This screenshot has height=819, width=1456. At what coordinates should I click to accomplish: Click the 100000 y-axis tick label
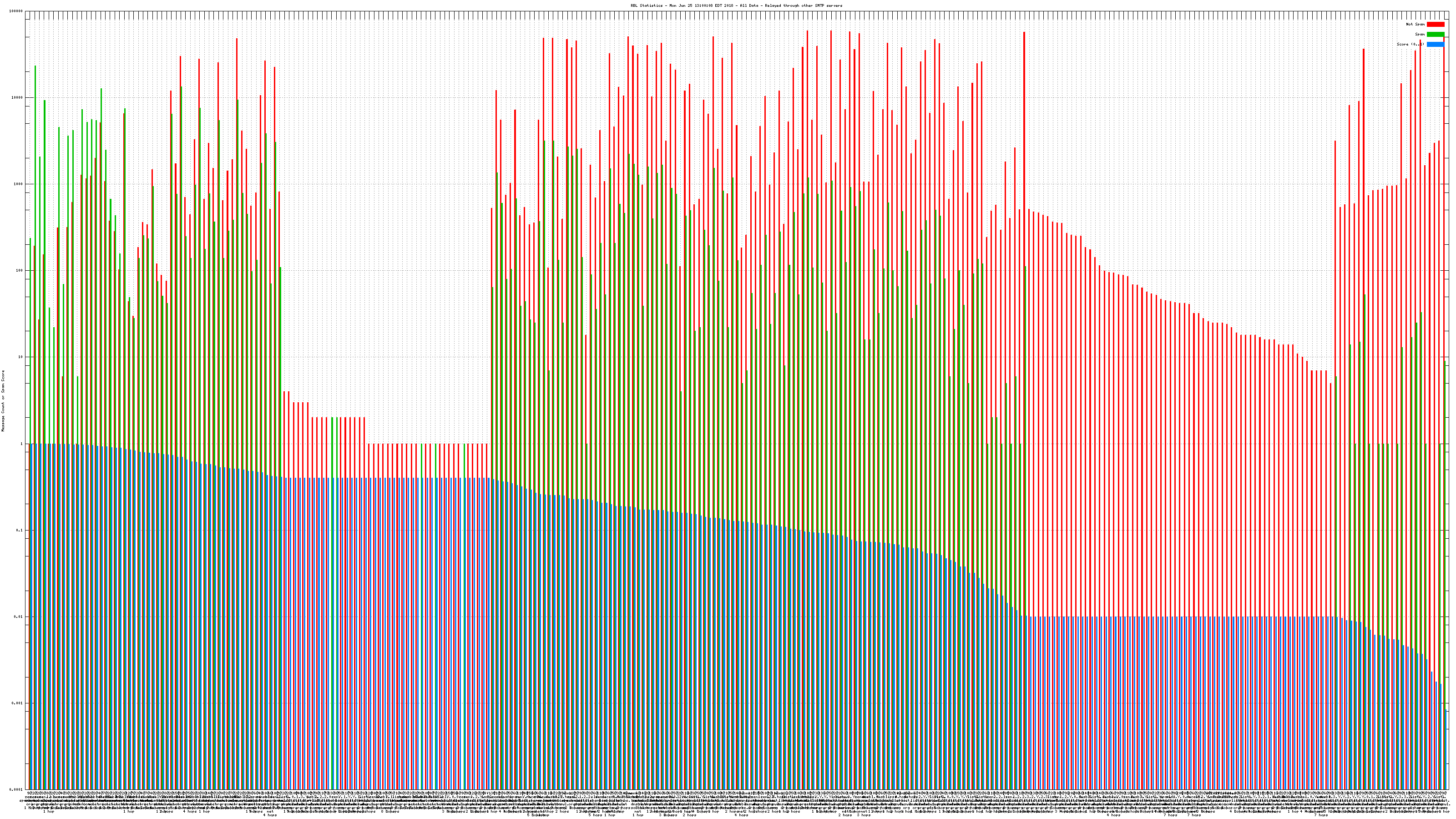[16, 11]
